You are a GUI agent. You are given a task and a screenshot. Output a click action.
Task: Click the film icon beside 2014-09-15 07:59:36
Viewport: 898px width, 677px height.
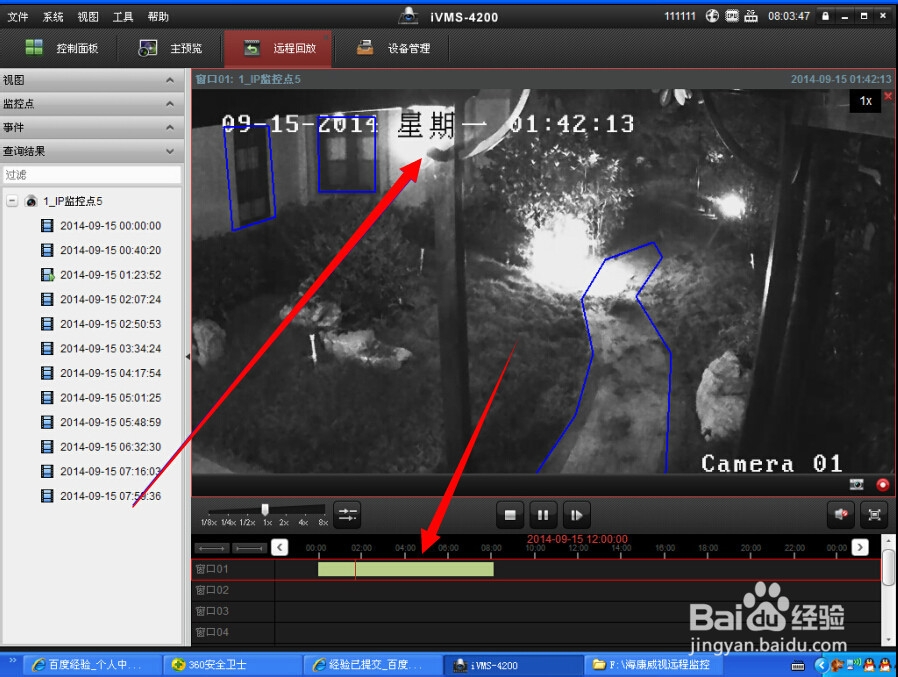[x=47, y=496]
